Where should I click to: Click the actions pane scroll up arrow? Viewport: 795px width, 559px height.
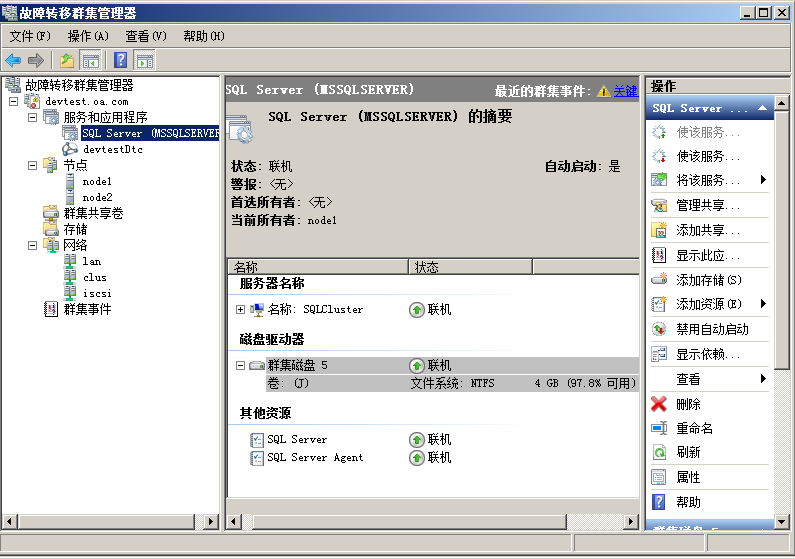[x=781, y=104]
